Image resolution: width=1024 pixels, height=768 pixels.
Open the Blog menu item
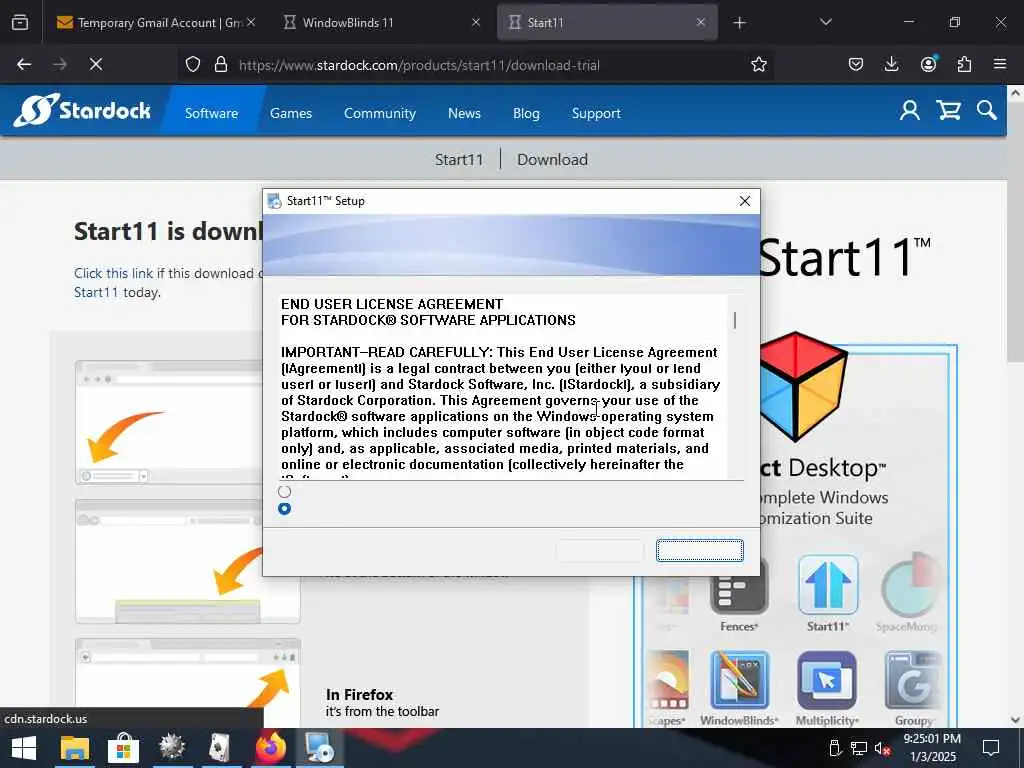coord(526,113)
